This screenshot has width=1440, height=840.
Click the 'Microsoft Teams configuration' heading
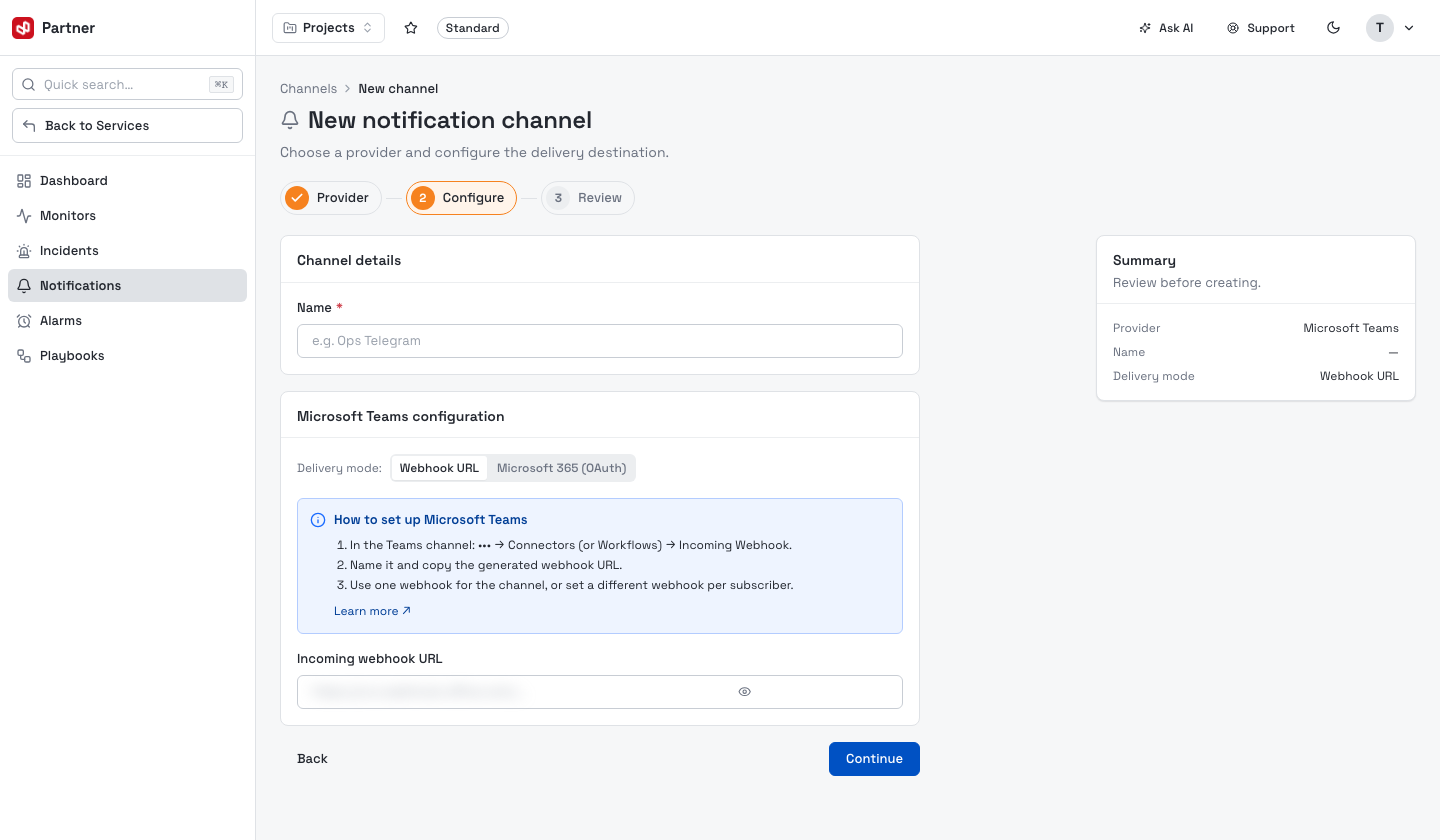coord(401,416)
